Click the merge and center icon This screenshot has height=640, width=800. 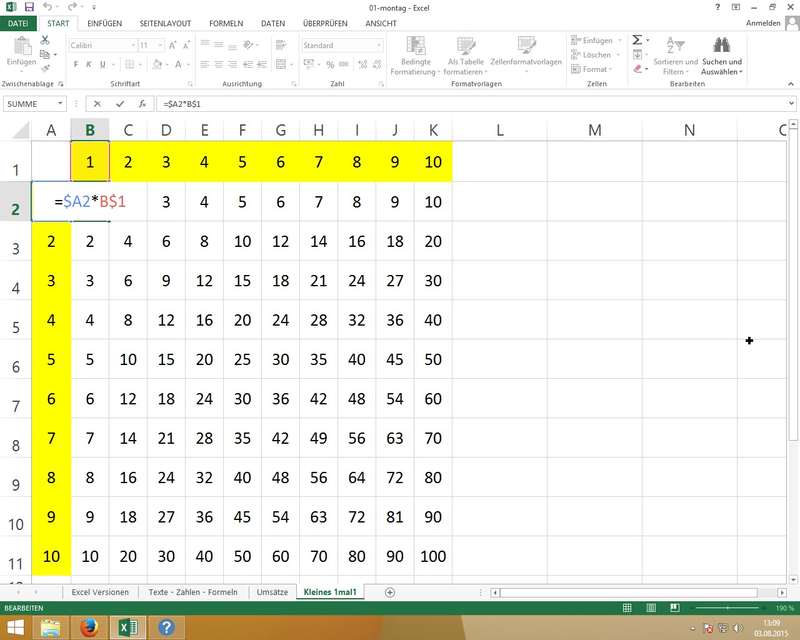pyautogui.click(x=281, y=64)
